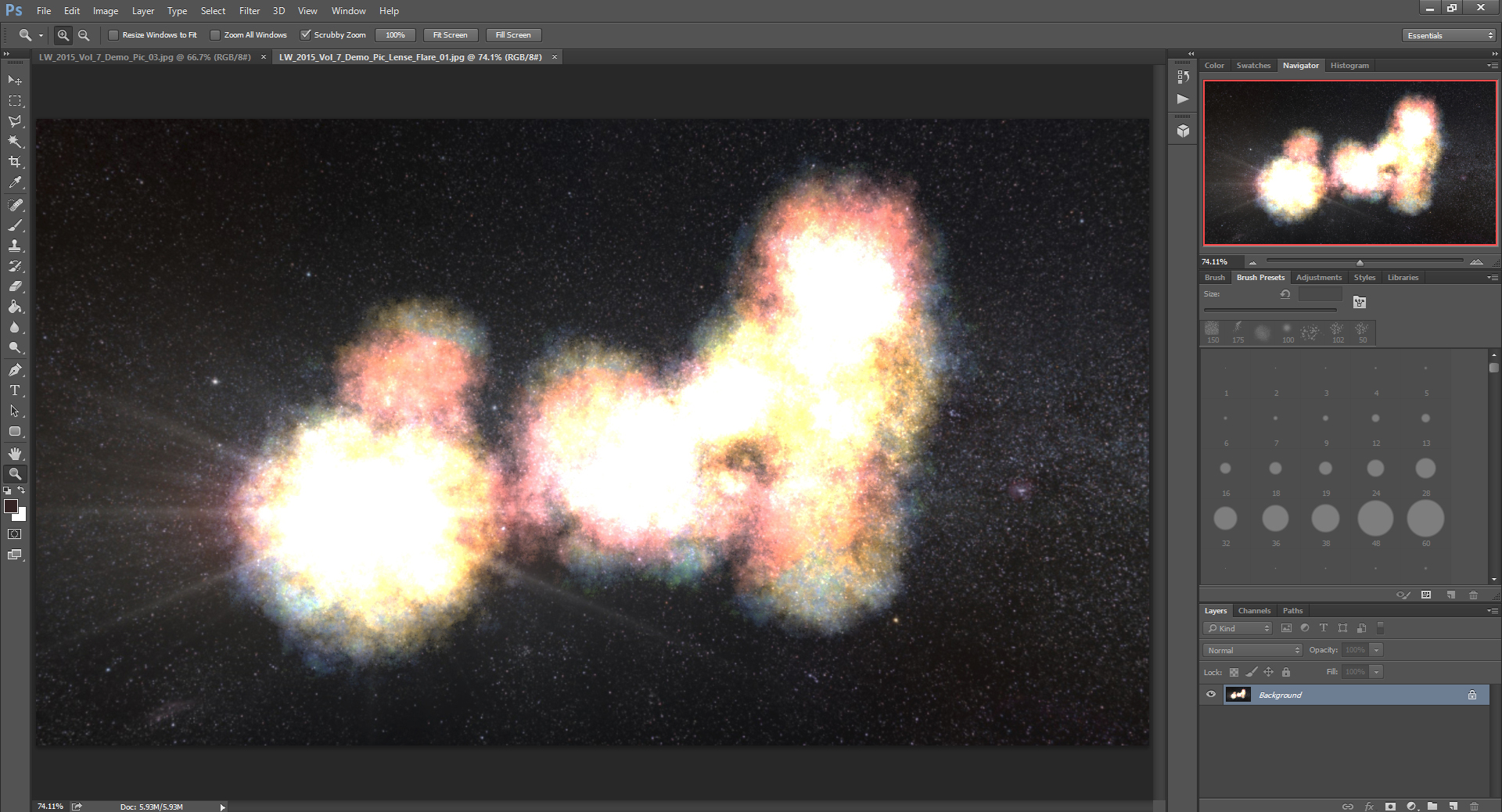Click the Fit Screen button
This screenshot has width=1502, height=812.
coord(450,35)
